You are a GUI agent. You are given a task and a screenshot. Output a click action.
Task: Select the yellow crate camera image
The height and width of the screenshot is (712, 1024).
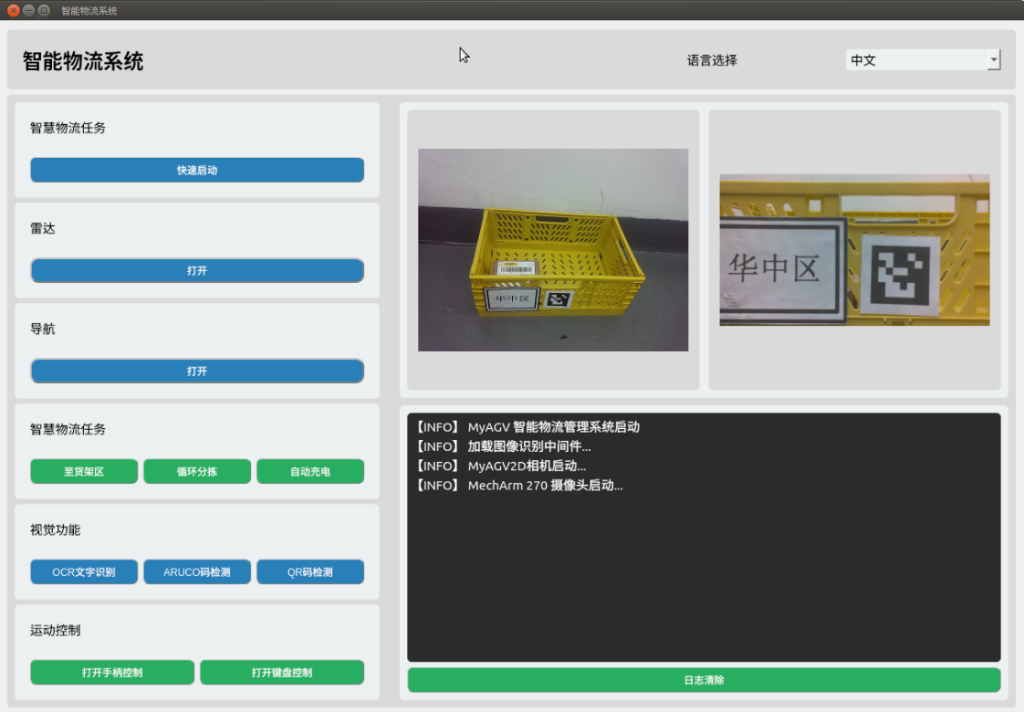tap(553, 250)
